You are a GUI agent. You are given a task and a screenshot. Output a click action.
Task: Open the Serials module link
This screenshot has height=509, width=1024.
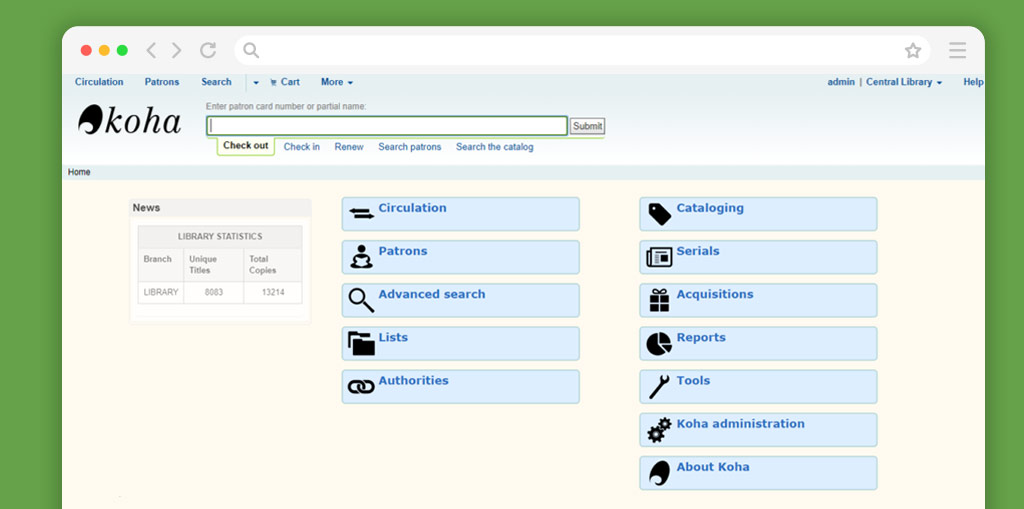(697, 251)
